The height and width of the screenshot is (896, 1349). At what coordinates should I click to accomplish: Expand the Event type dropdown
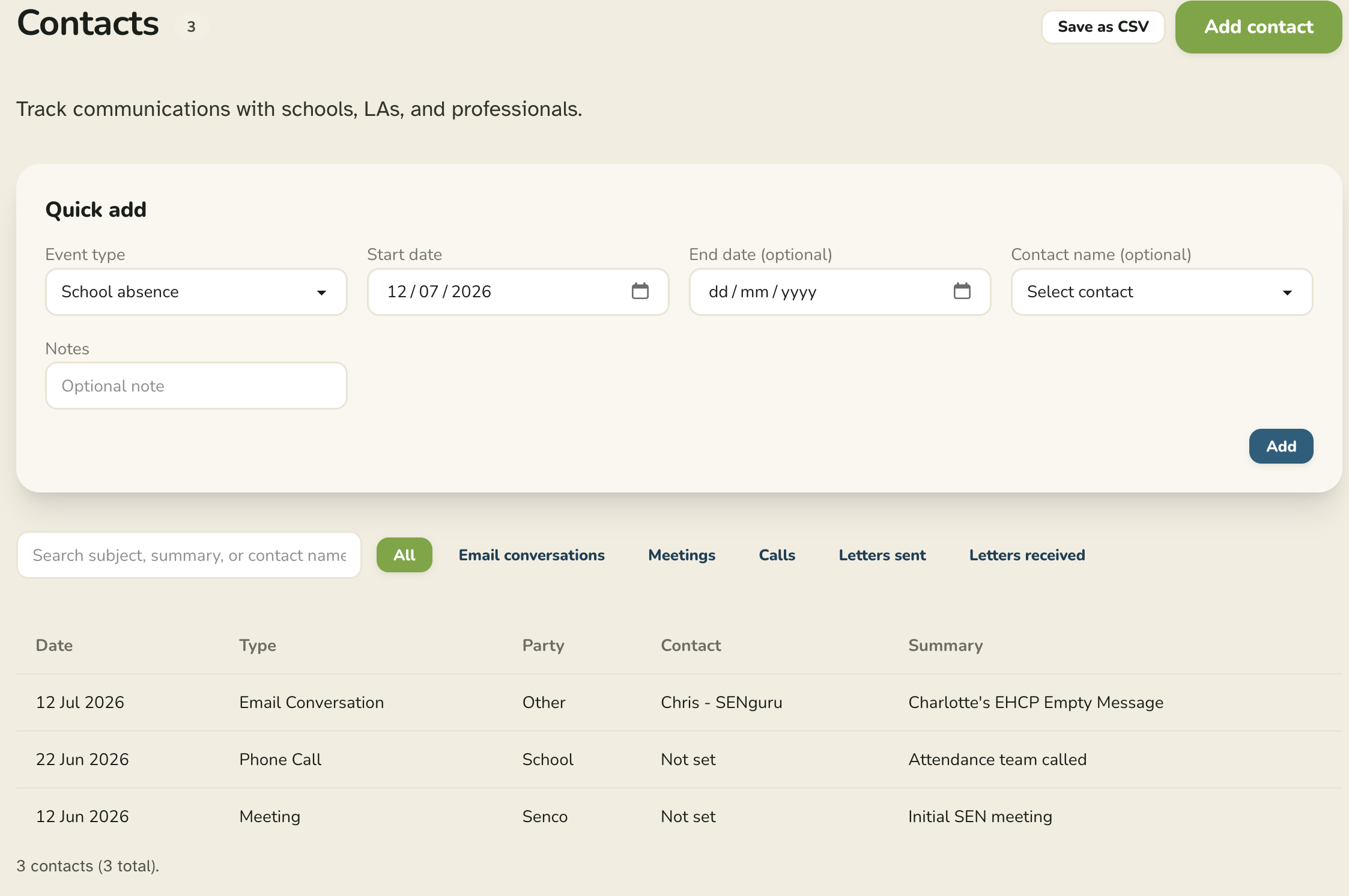tap(196, 292)
